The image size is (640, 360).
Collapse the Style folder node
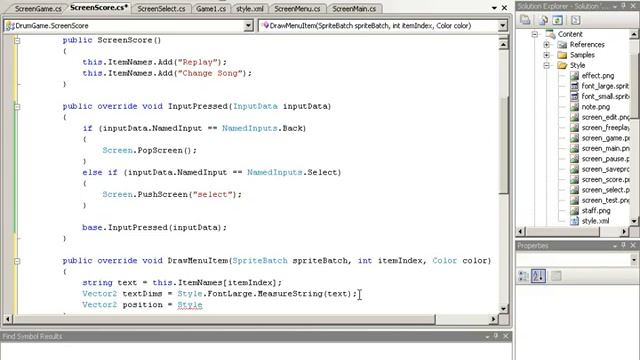click(x=547, y=65)
